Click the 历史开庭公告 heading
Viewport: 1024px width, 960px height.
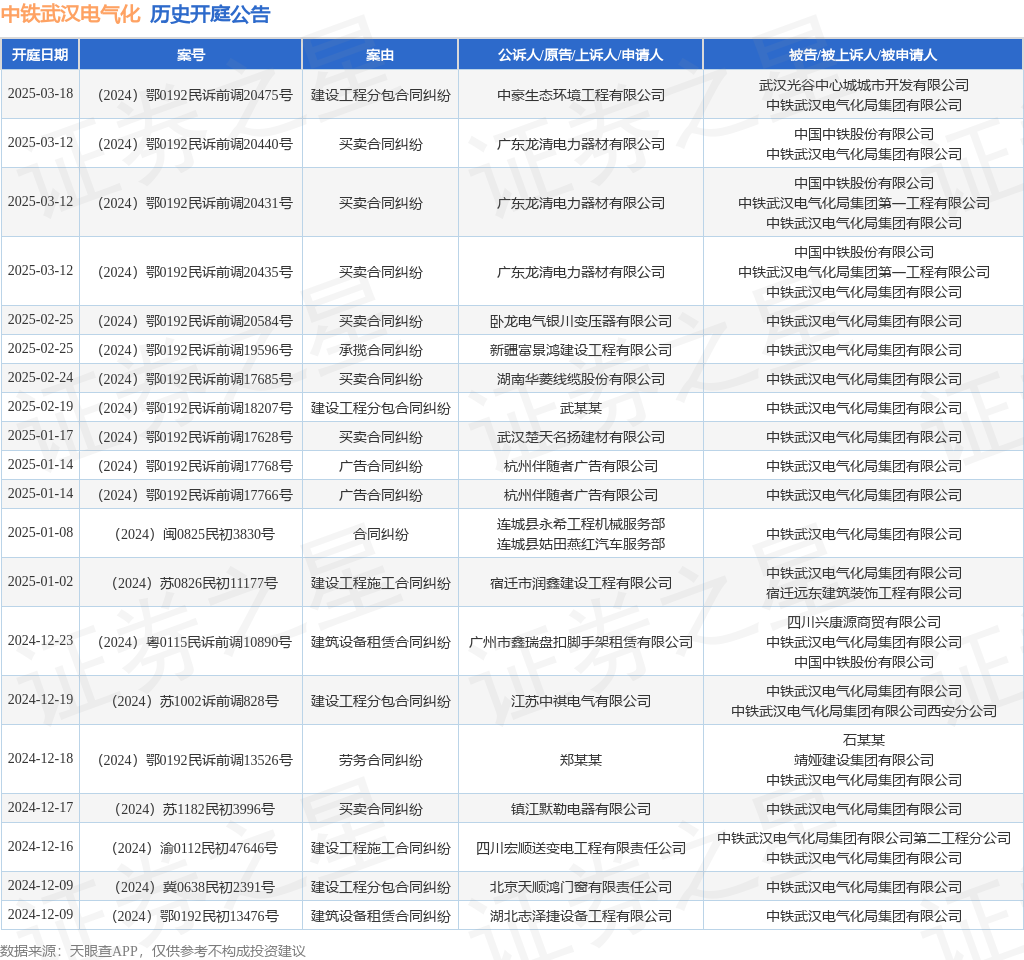pos(210,14)
